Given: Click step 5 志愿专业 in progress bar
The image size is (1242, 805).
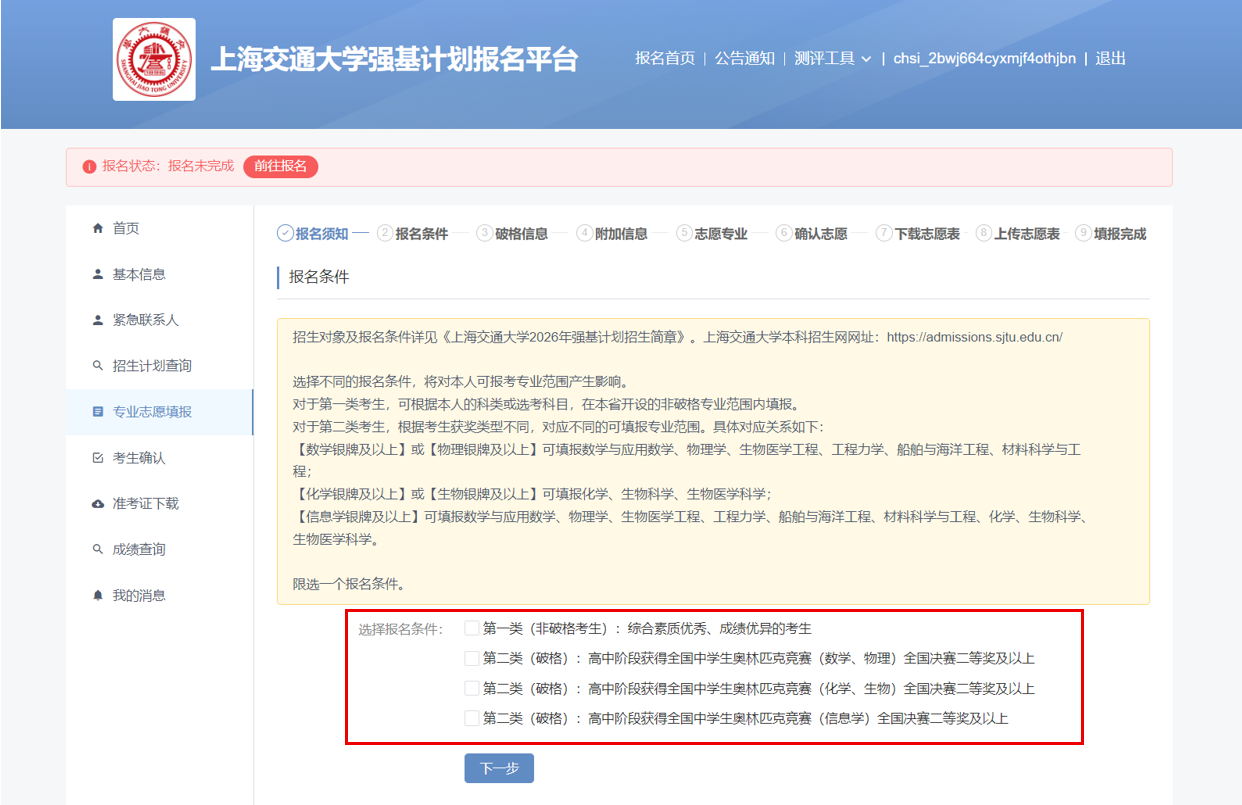Looking at the screenshot, I should coord(720,234).
